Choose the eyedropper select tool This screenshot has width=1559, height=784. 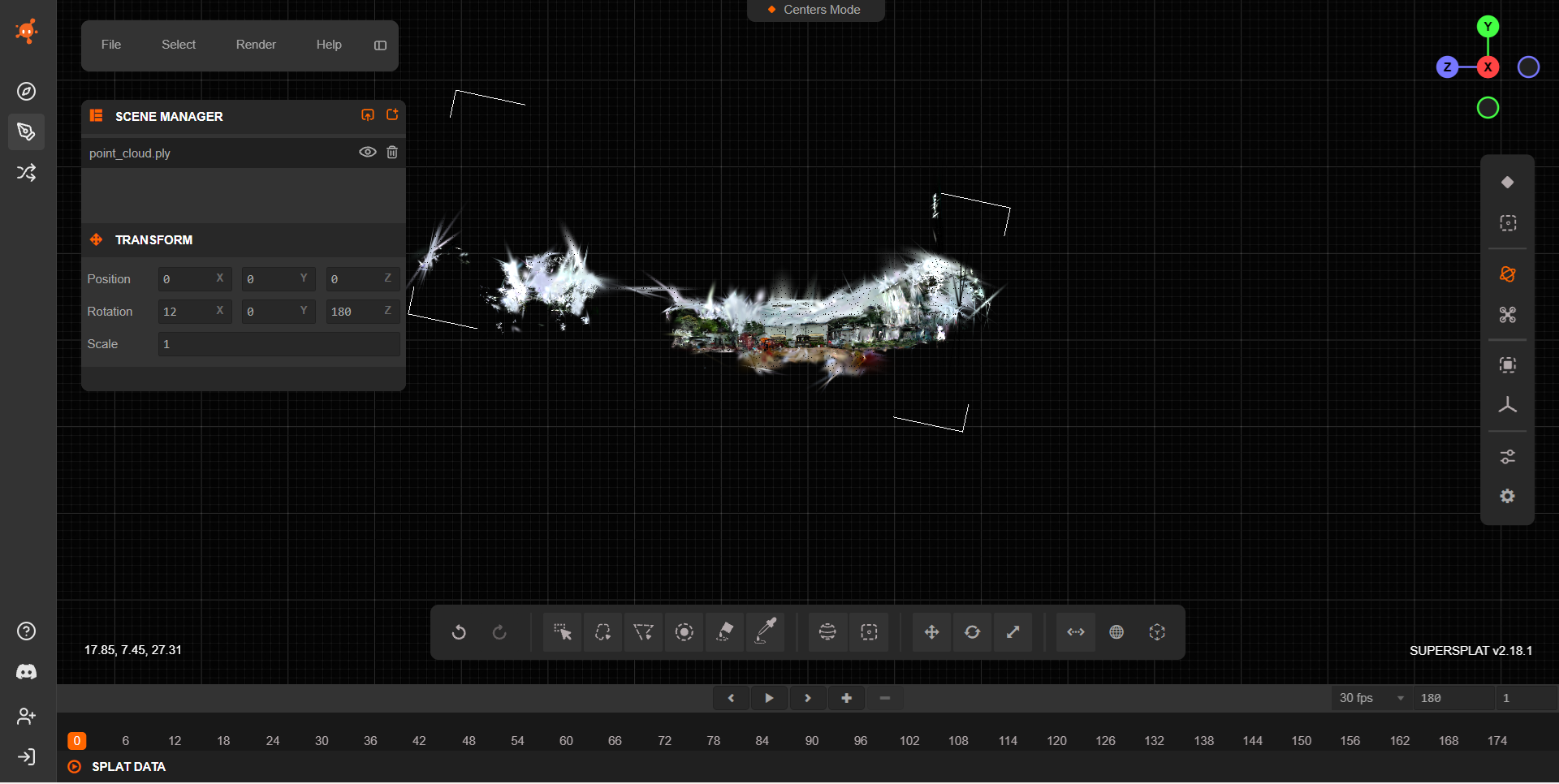(x=766, y=632)
